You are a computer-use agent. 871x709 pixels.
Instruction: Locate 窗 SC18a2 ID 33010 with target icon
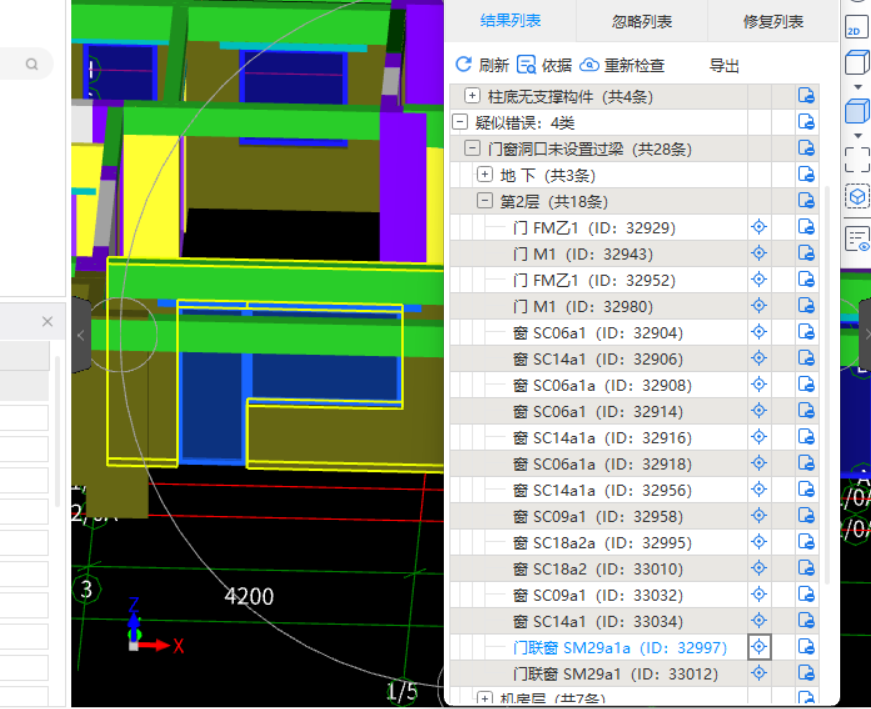point(759,568)
